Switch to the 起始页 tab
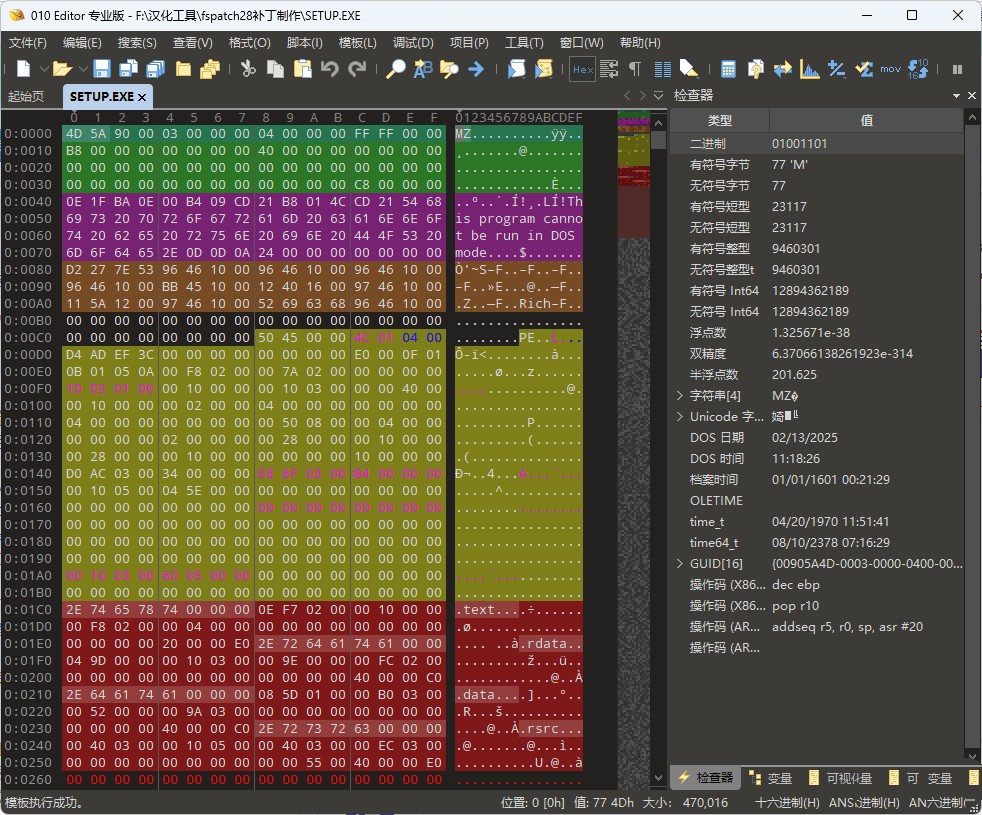 point(26,96)
